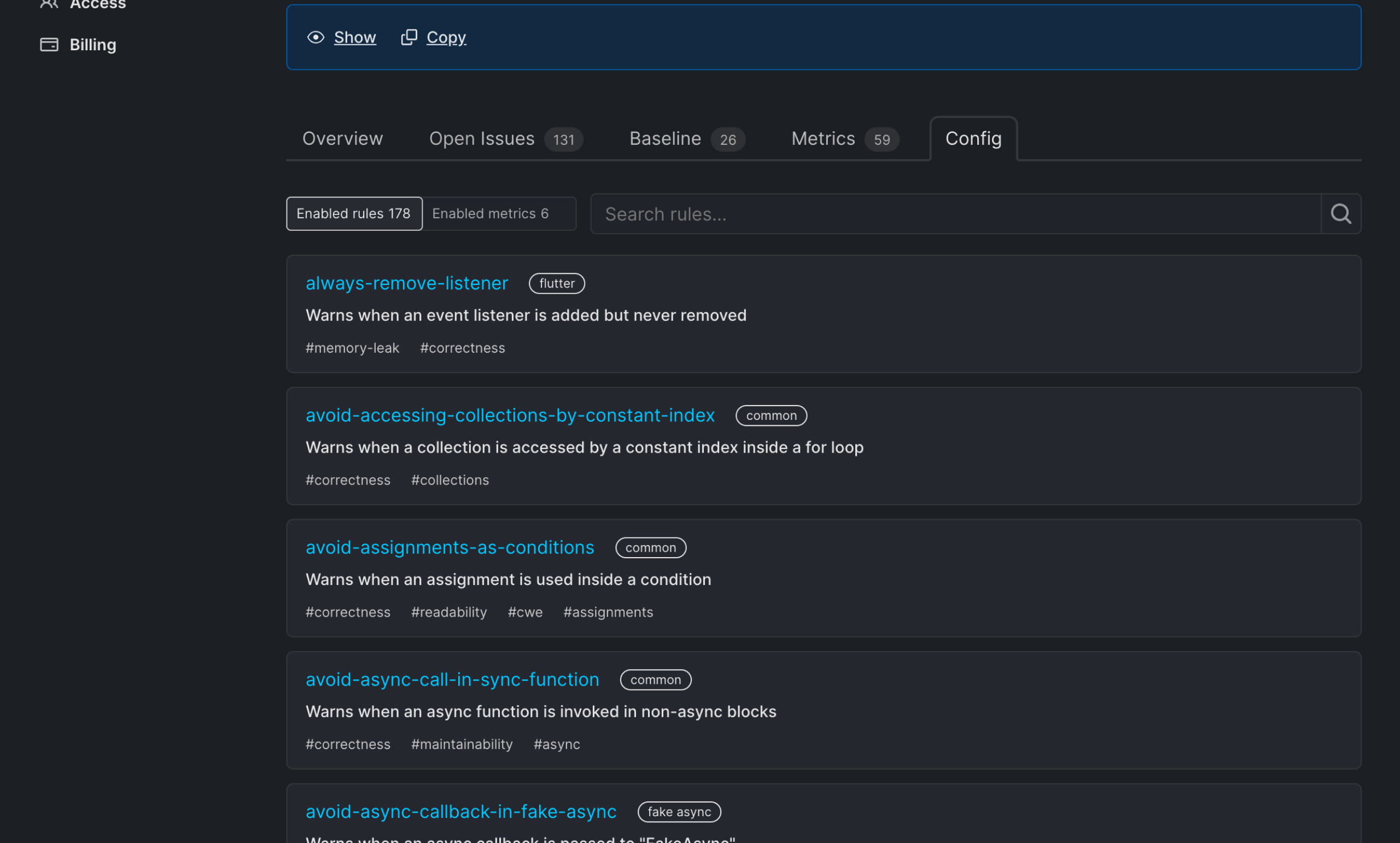Click the 26 Baseline count badge
1400x843 pixels.
pos(728,140)
